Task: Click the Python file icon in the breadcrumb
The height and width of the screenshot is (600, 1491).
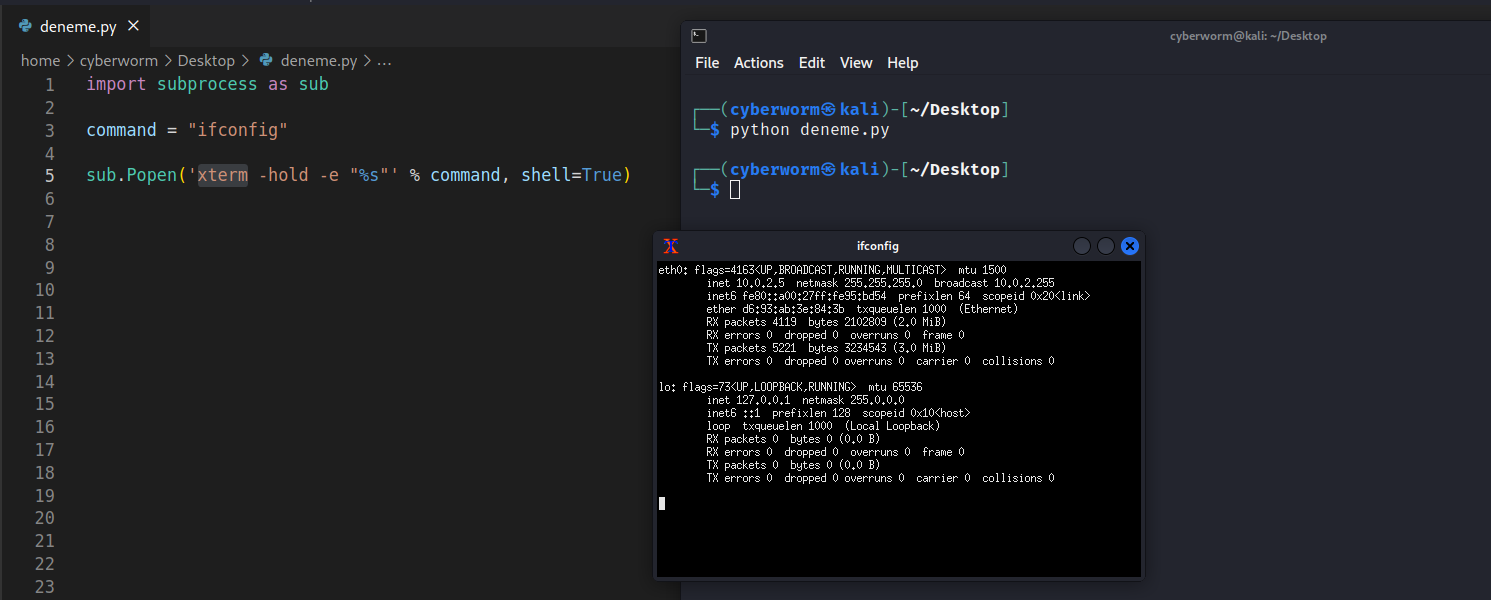Action: [x=266, y=61]
